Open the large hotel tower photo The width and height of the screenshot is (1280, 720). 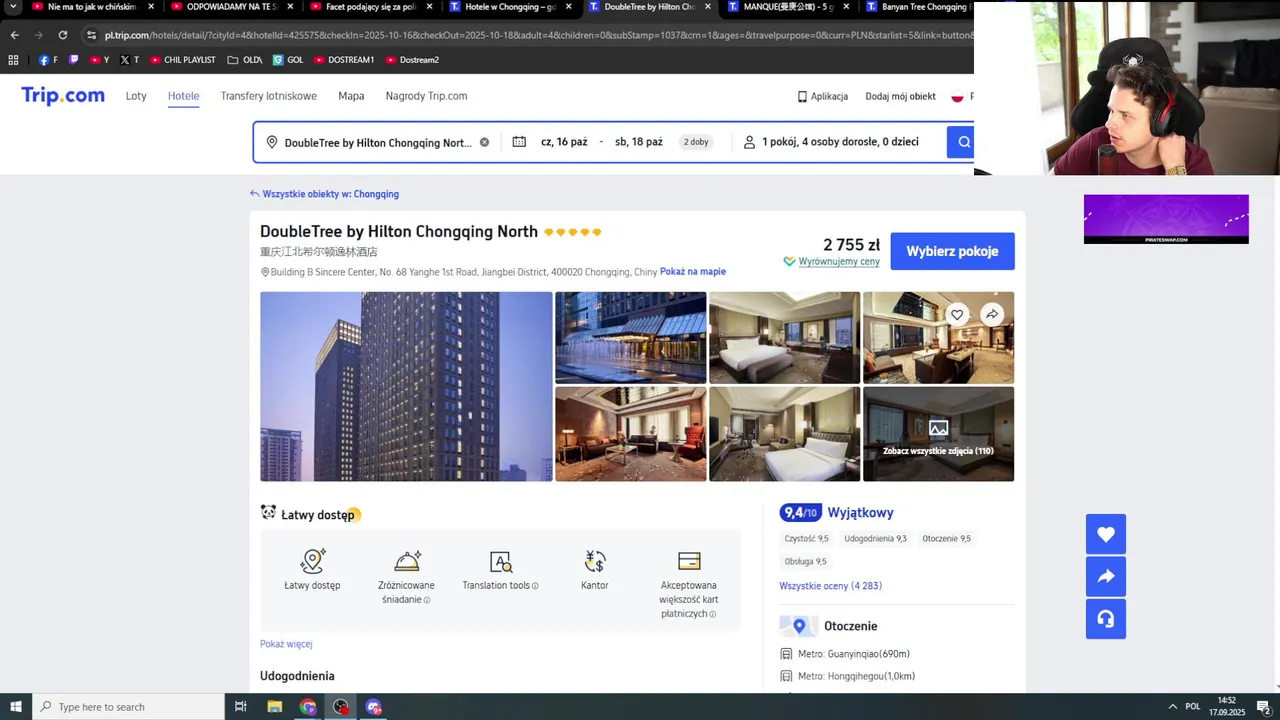[406, 386]
